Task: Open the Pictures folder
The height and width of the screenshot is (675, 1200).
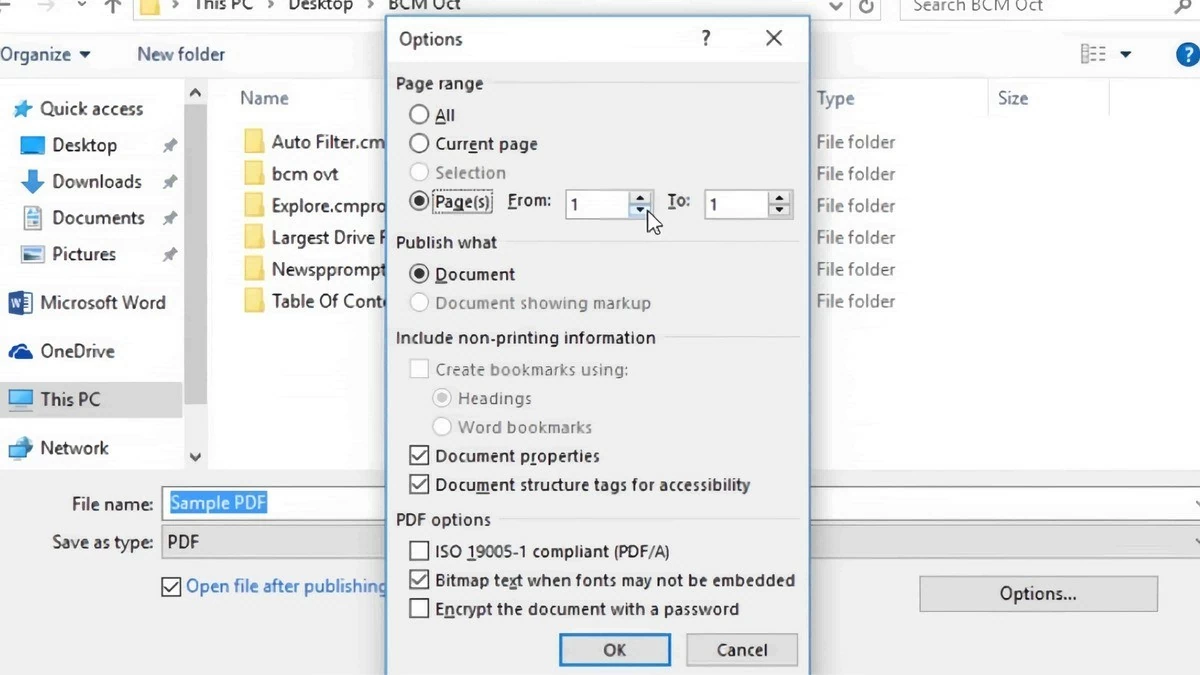Action: click(82, 254)
